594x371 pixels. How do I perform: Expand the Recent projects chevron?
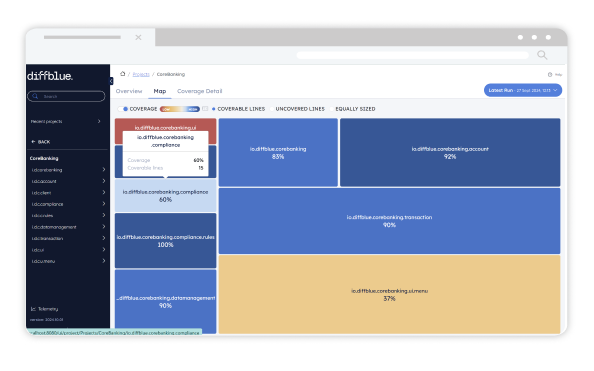pos(99,121)
